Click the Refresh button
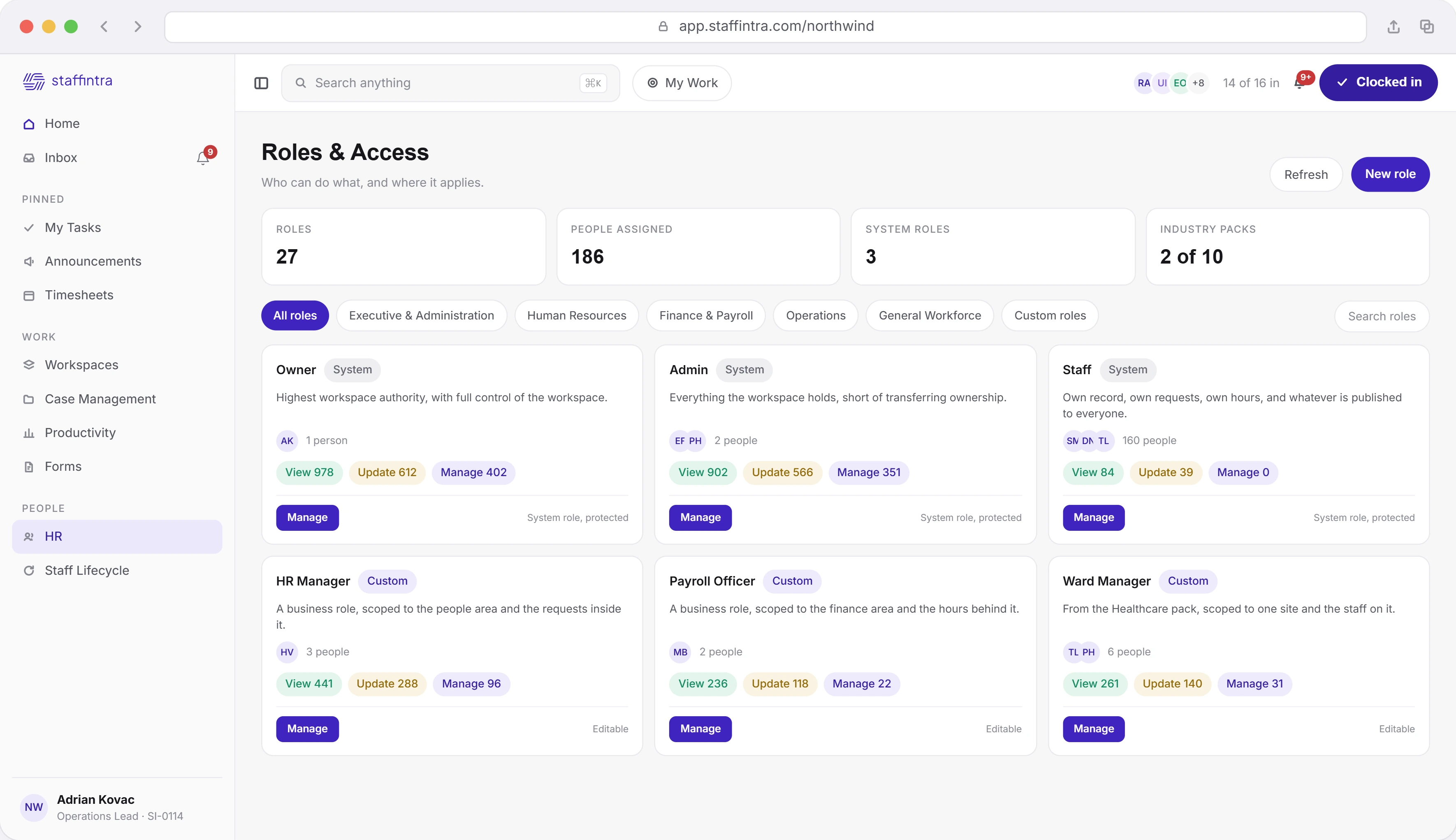This screenshot has height=840, width=1456. point(1306,174)
